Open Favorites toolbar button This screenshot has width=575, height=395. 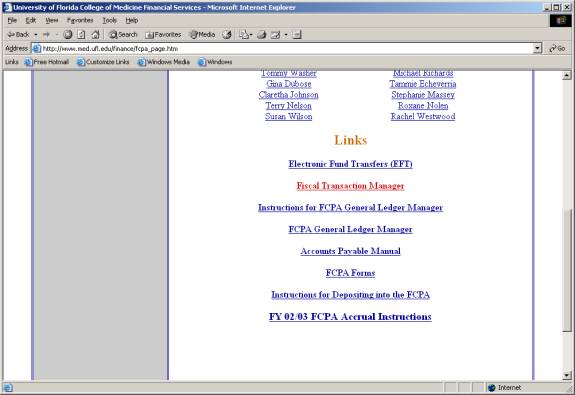[163, 34]
